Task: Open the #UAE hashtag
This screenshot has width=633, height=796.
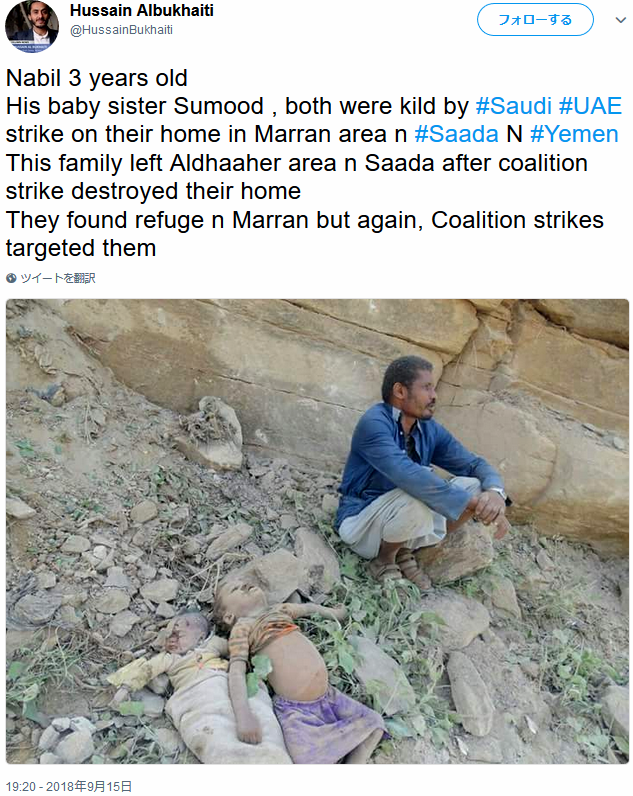Action: click(x=590, y=106)
